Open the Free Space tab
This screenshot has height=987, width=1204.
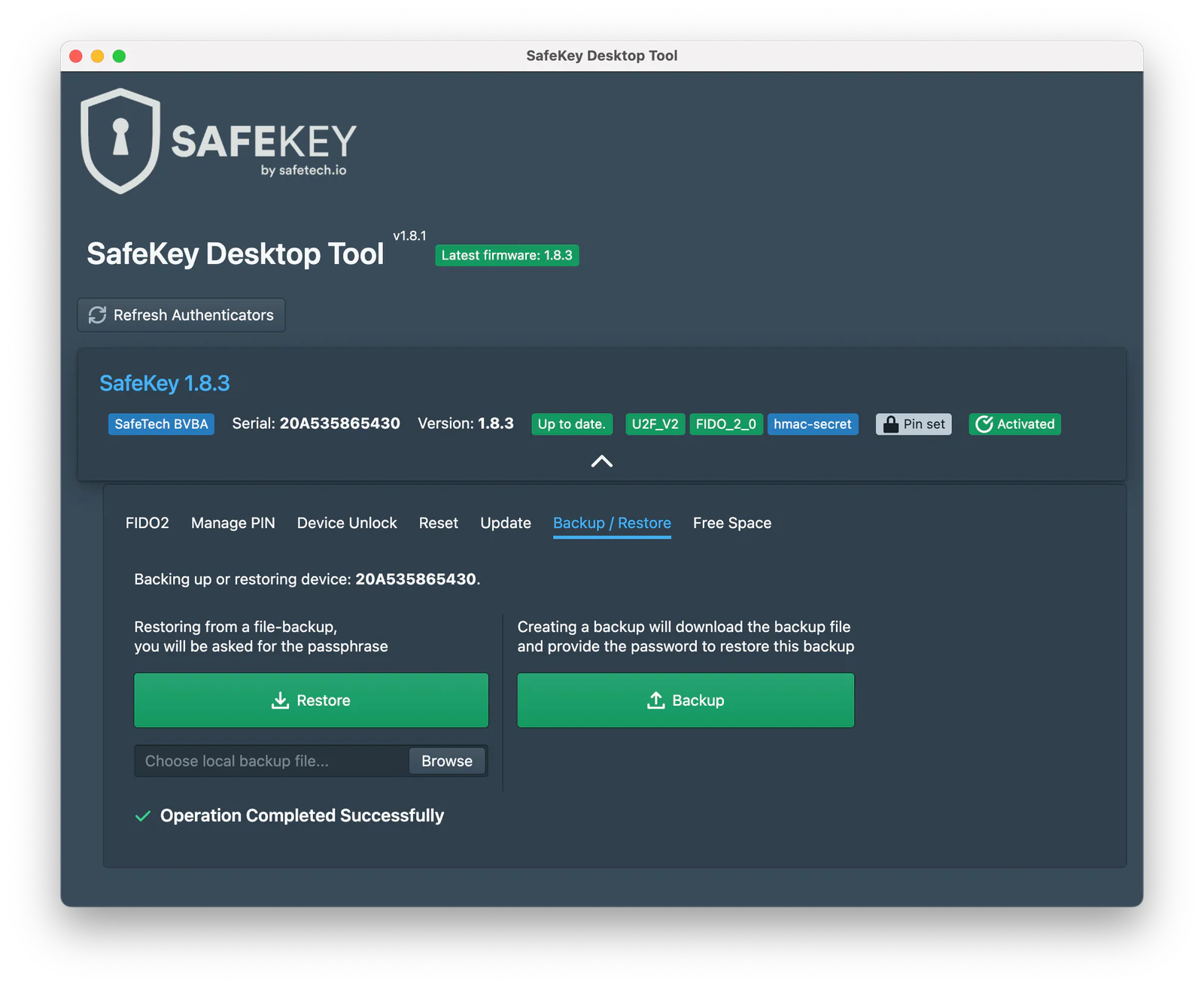click(x=732, y=523)
